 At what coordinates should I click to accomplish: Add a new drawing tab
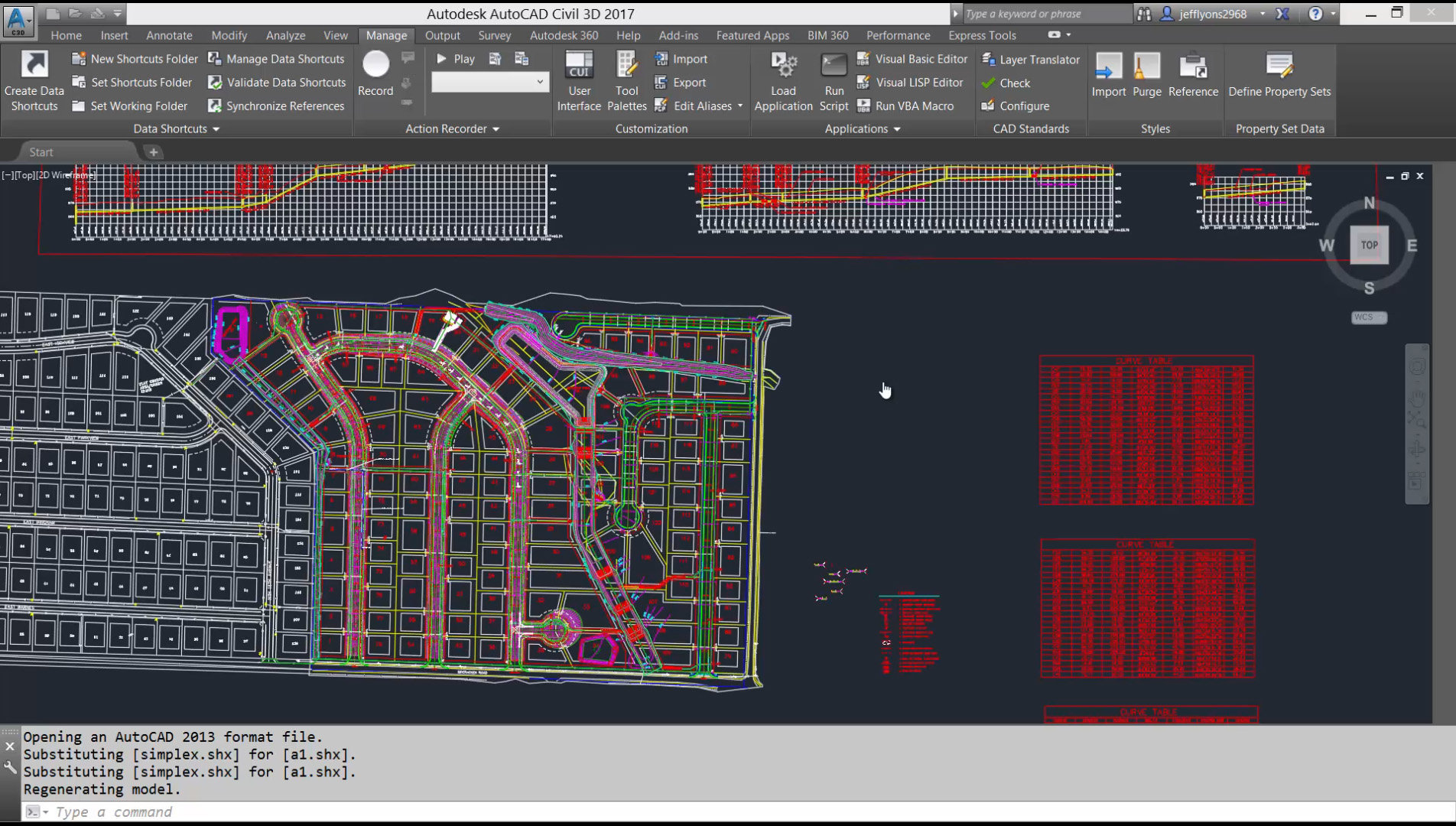(153, 152)
